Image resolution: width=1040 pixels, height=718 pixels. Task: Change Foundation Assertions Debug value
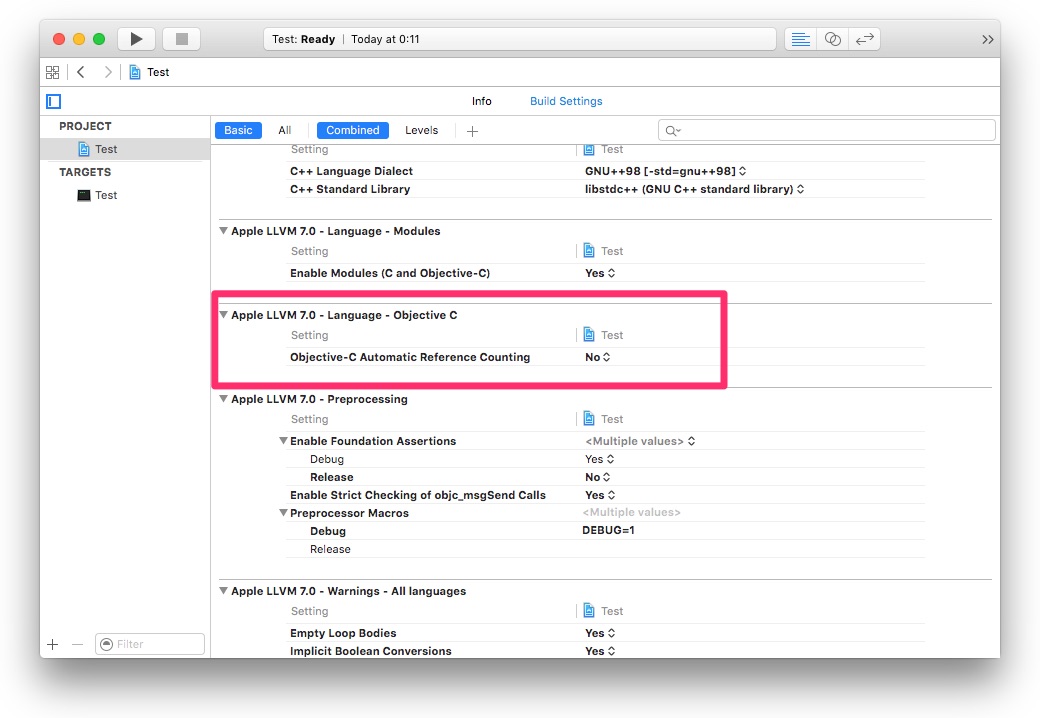coord(600,459)
